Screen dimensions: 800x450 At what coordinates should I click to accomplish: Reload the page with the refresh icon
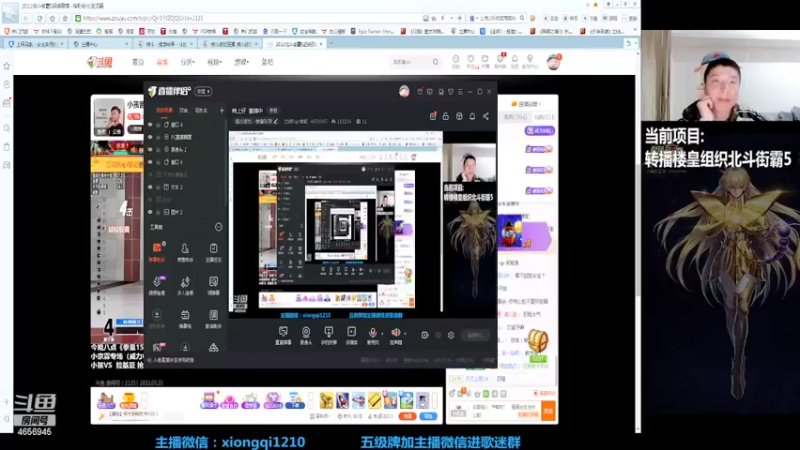[x=39, y=18]
